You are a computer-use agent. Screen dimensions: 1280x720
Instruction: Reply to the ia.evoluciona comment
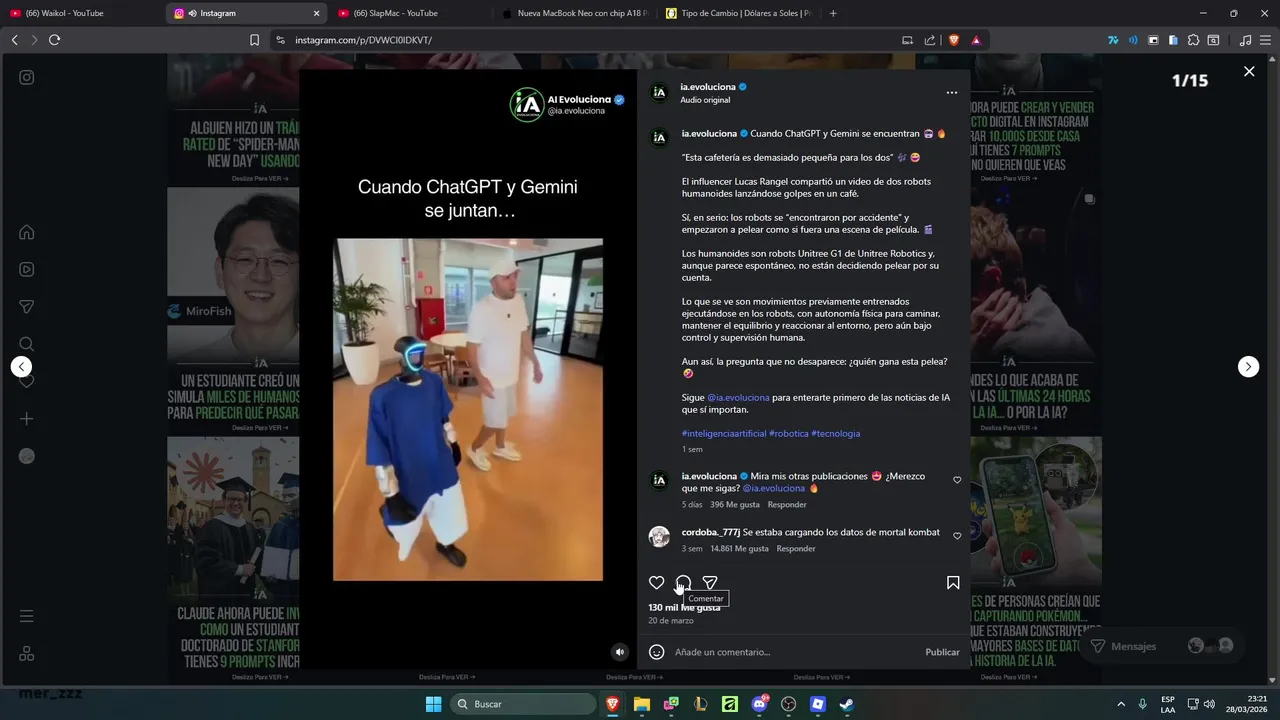pos(787,504)
